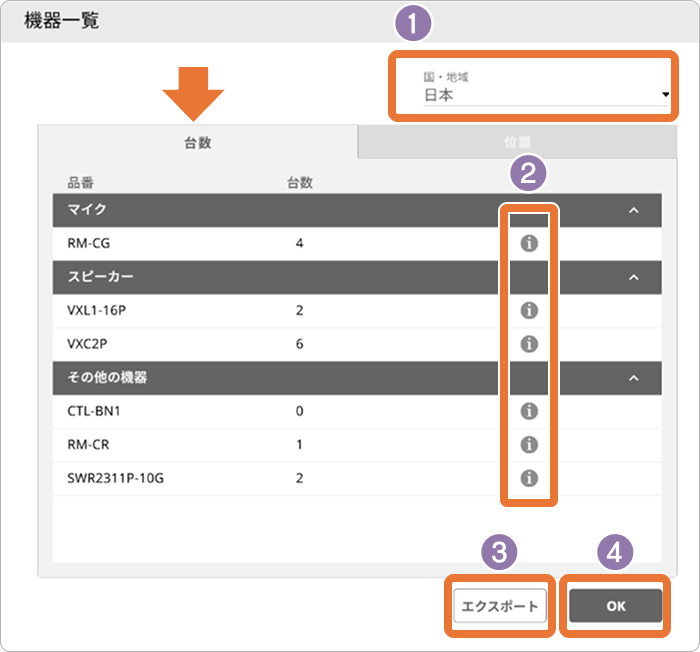Click quantity 4 for RM-CG
The image size is (700, 652).
click(300, 243)
